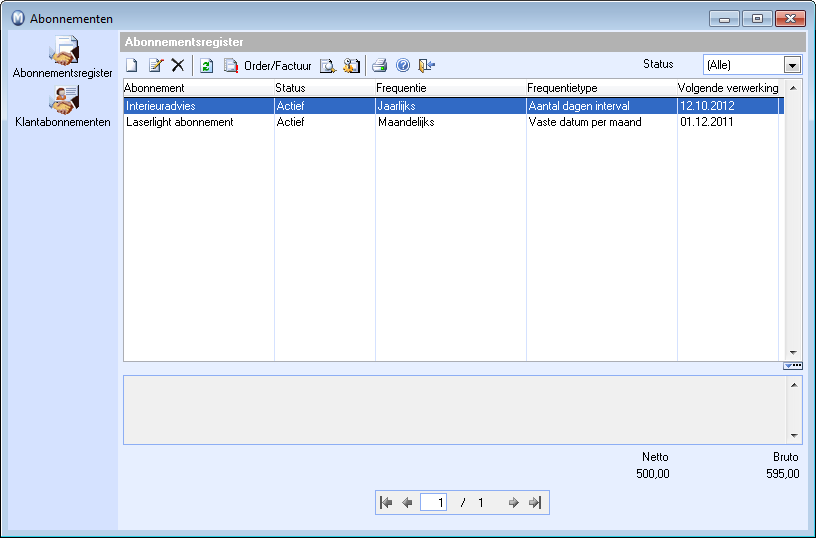
Task: Click the edit subscription pencil icon
Action: pos(155,66)
